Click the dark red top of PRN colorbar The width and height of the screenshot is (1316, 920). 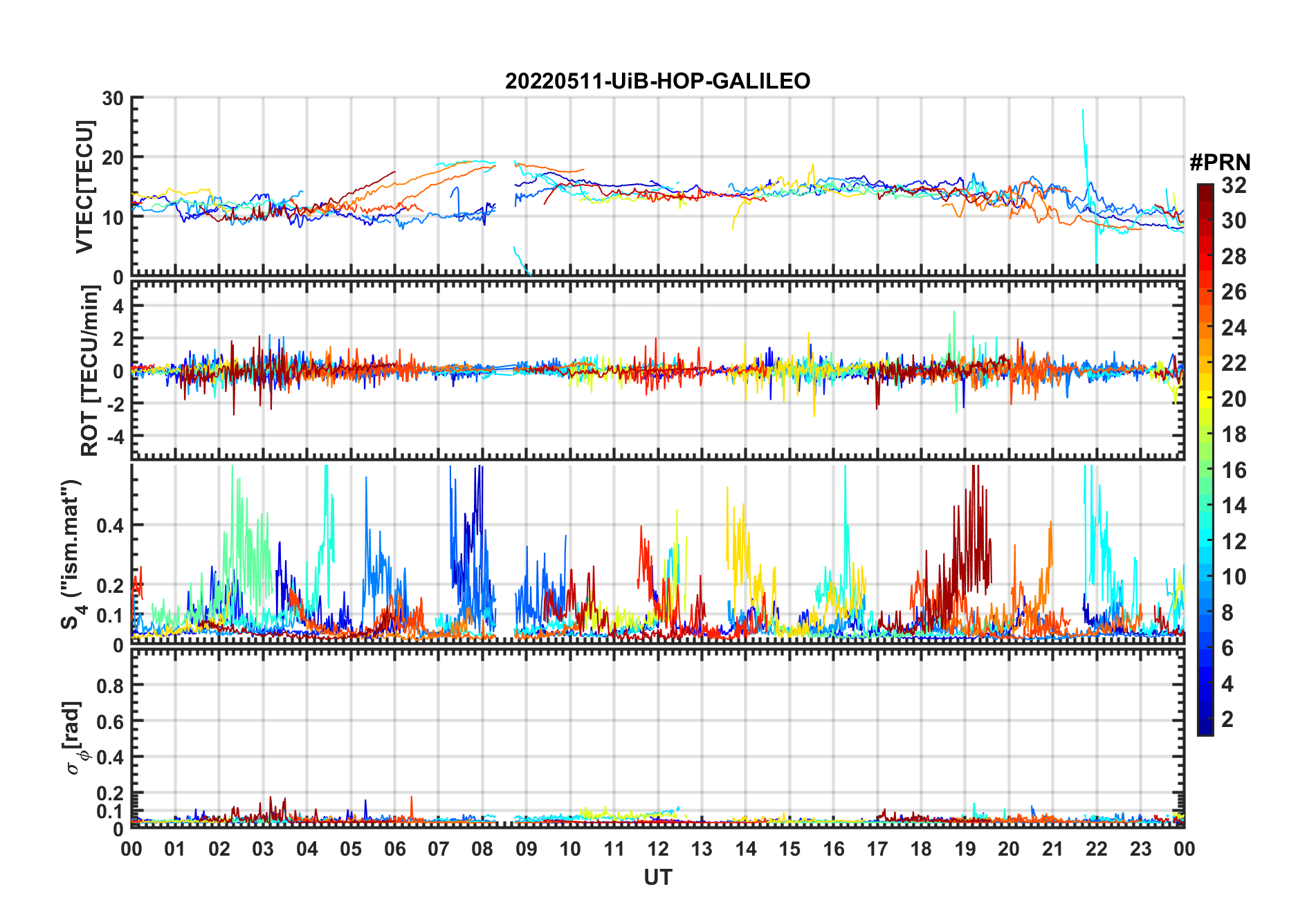pos(1205,189)
